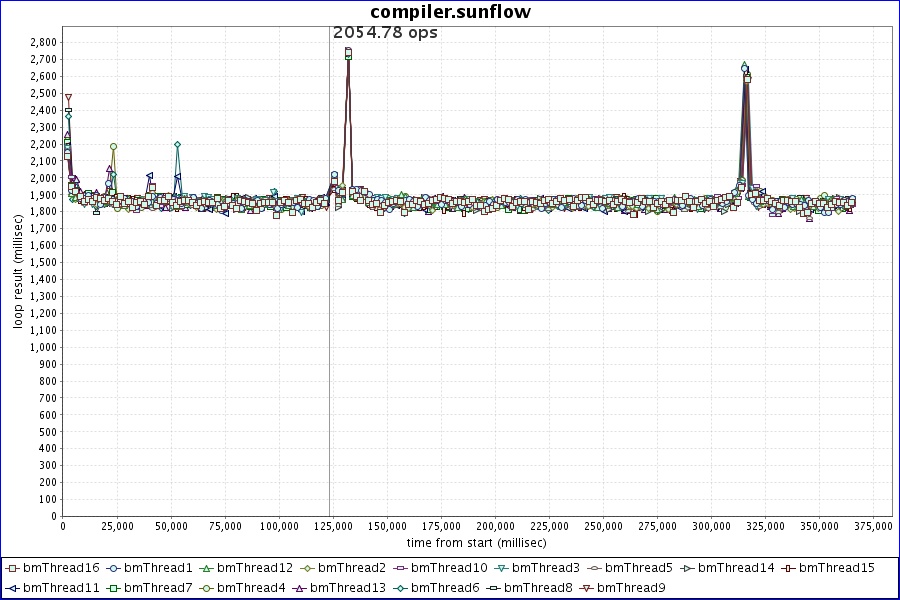
Task: Click the bmThread7 green square legend icon
Action: point(112,587)
